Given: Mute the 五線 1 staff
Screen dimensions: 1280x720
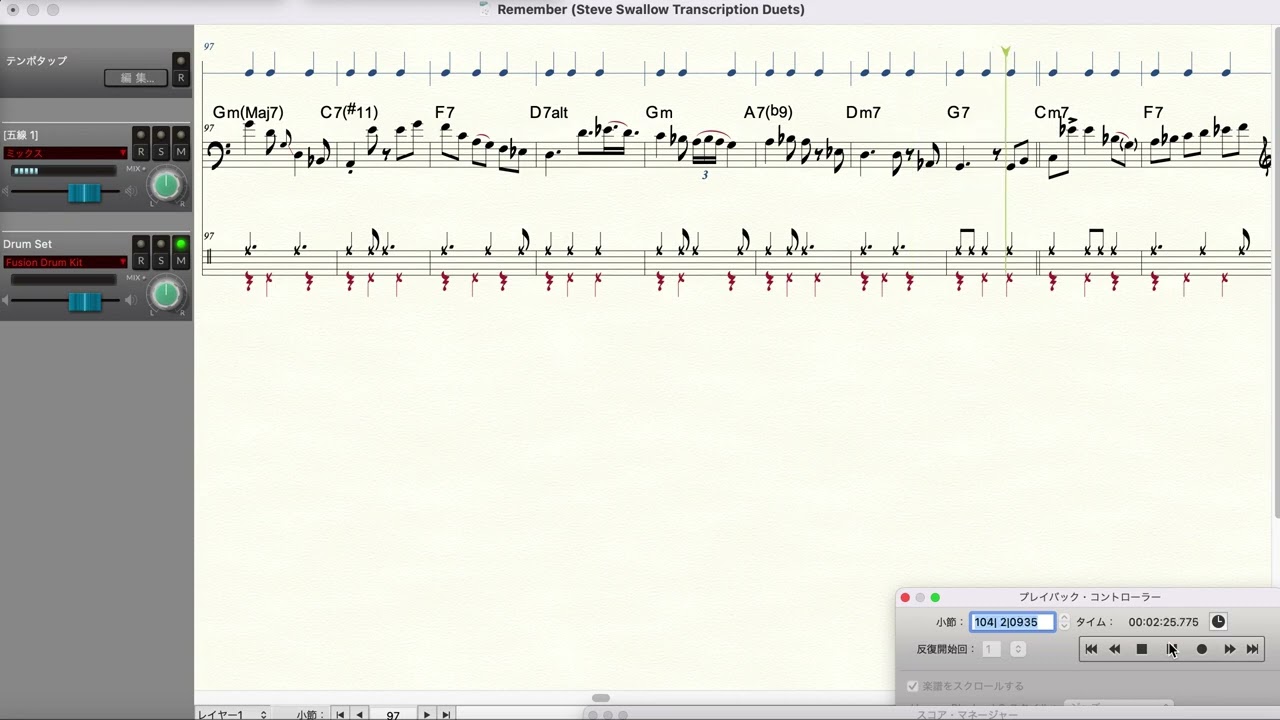Looking at the screenshot, I should pos(181,152).
